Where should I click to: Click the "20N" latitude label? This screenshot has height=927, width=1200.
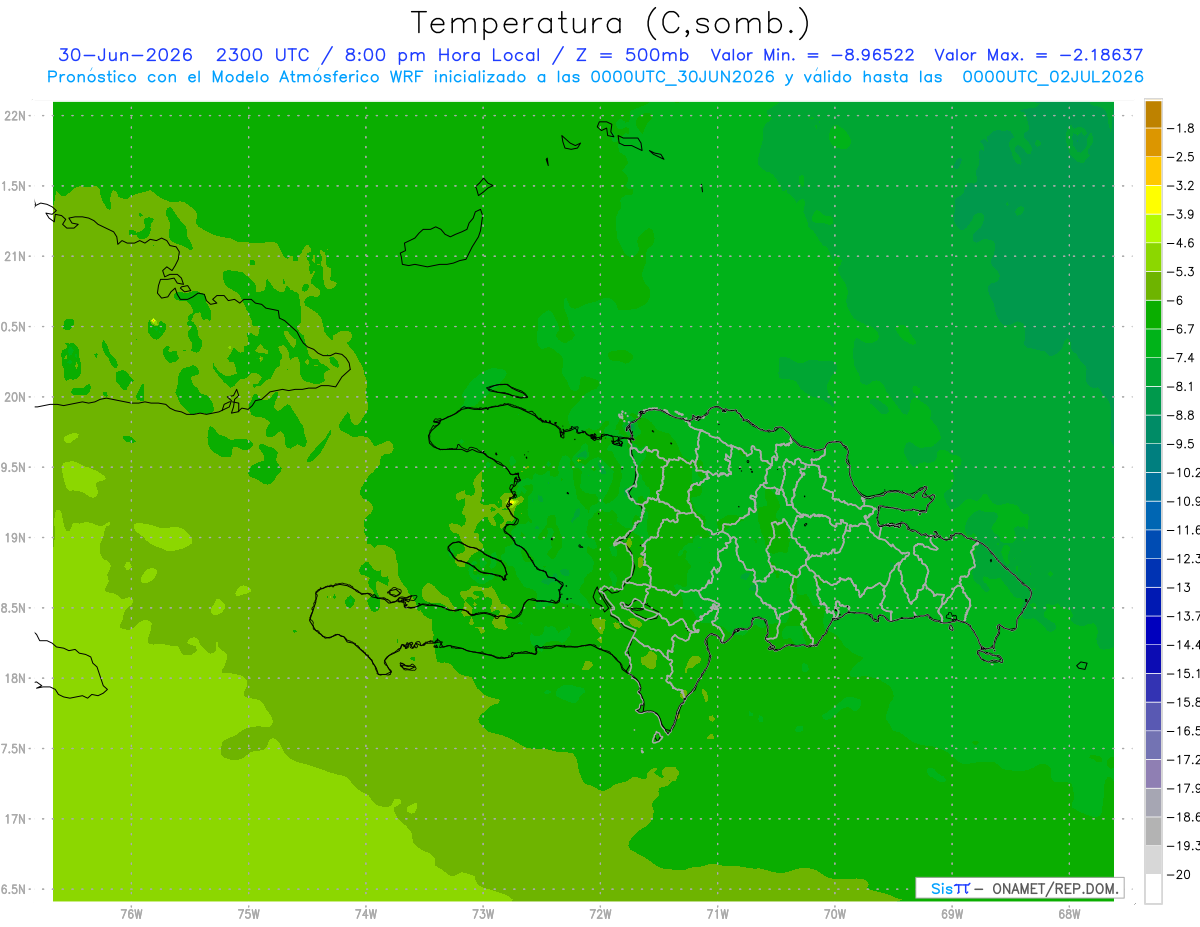17,397
